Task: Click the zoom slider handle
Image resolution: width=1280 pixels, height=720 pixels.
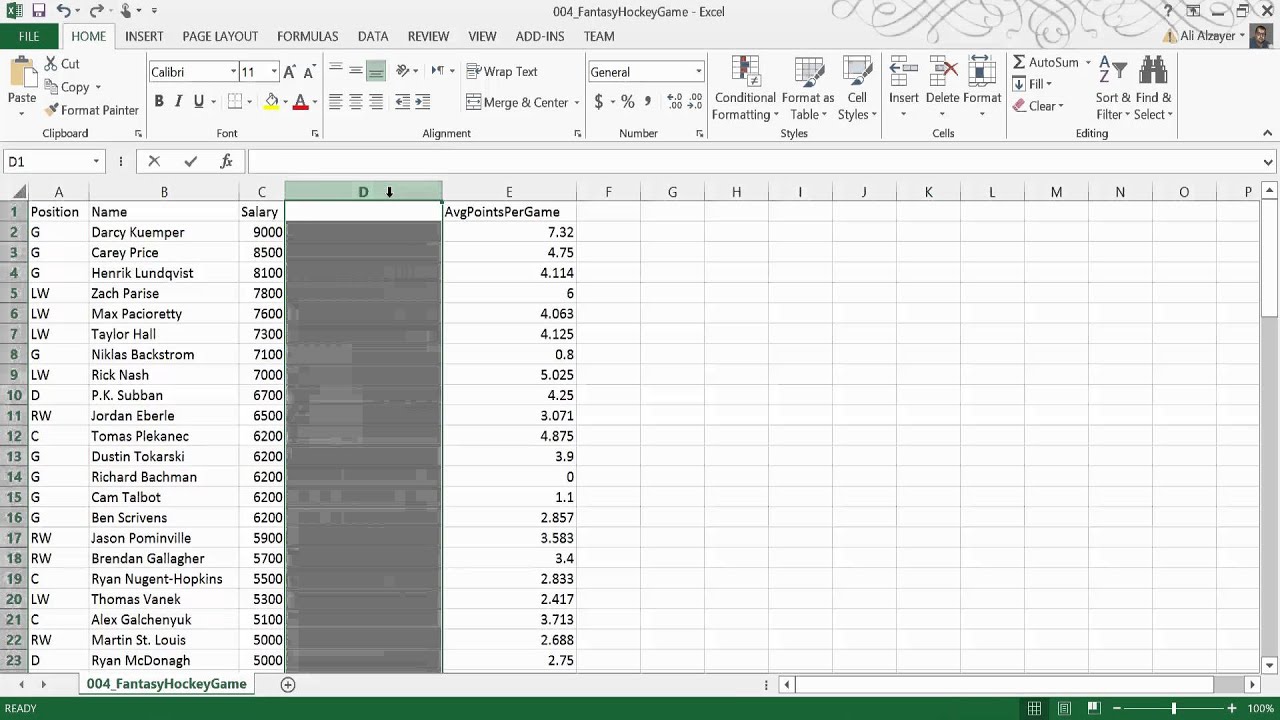Action: click(x=1174, y=709)
